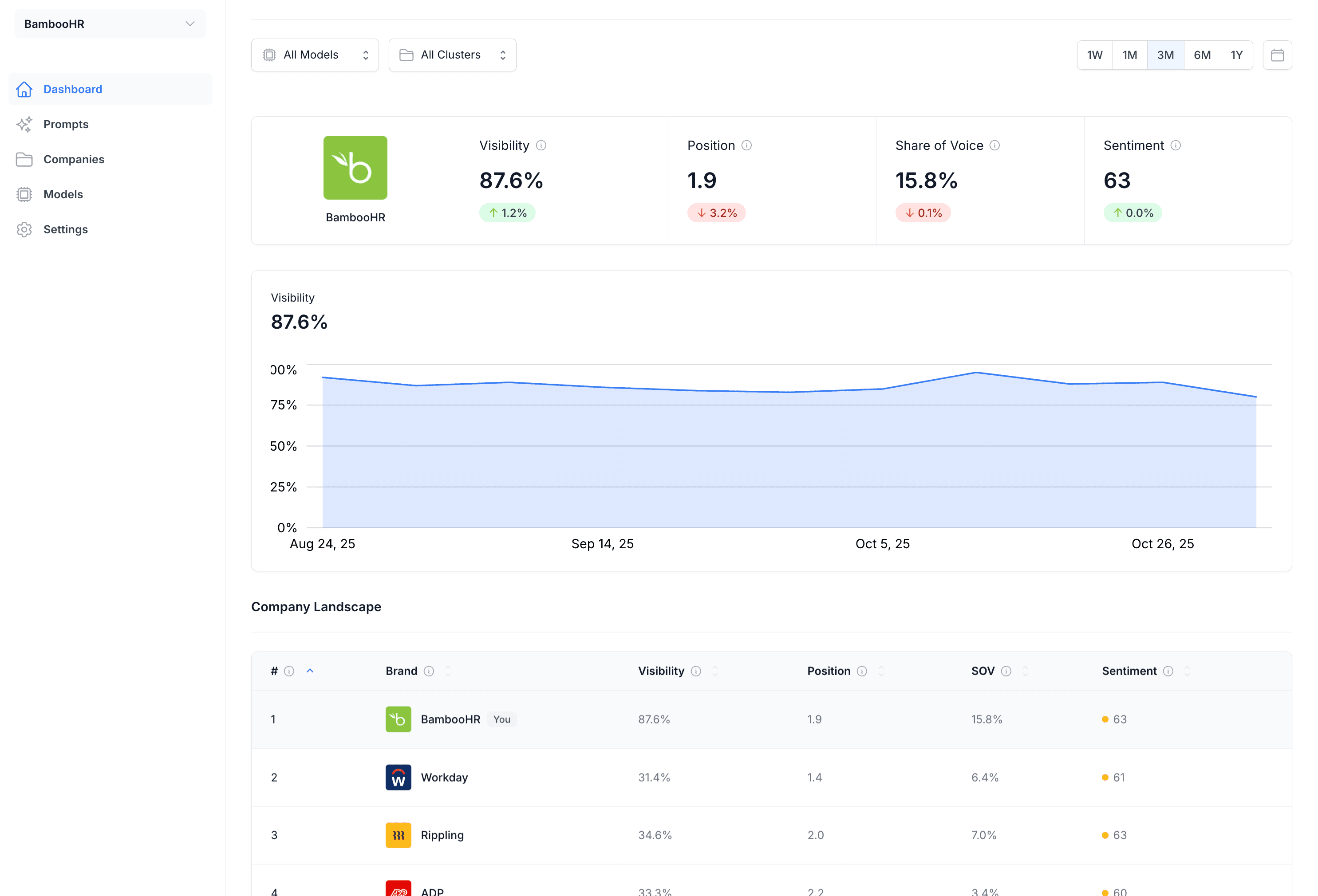Click the info icon next to Visibility metric

tap(541, 145)
